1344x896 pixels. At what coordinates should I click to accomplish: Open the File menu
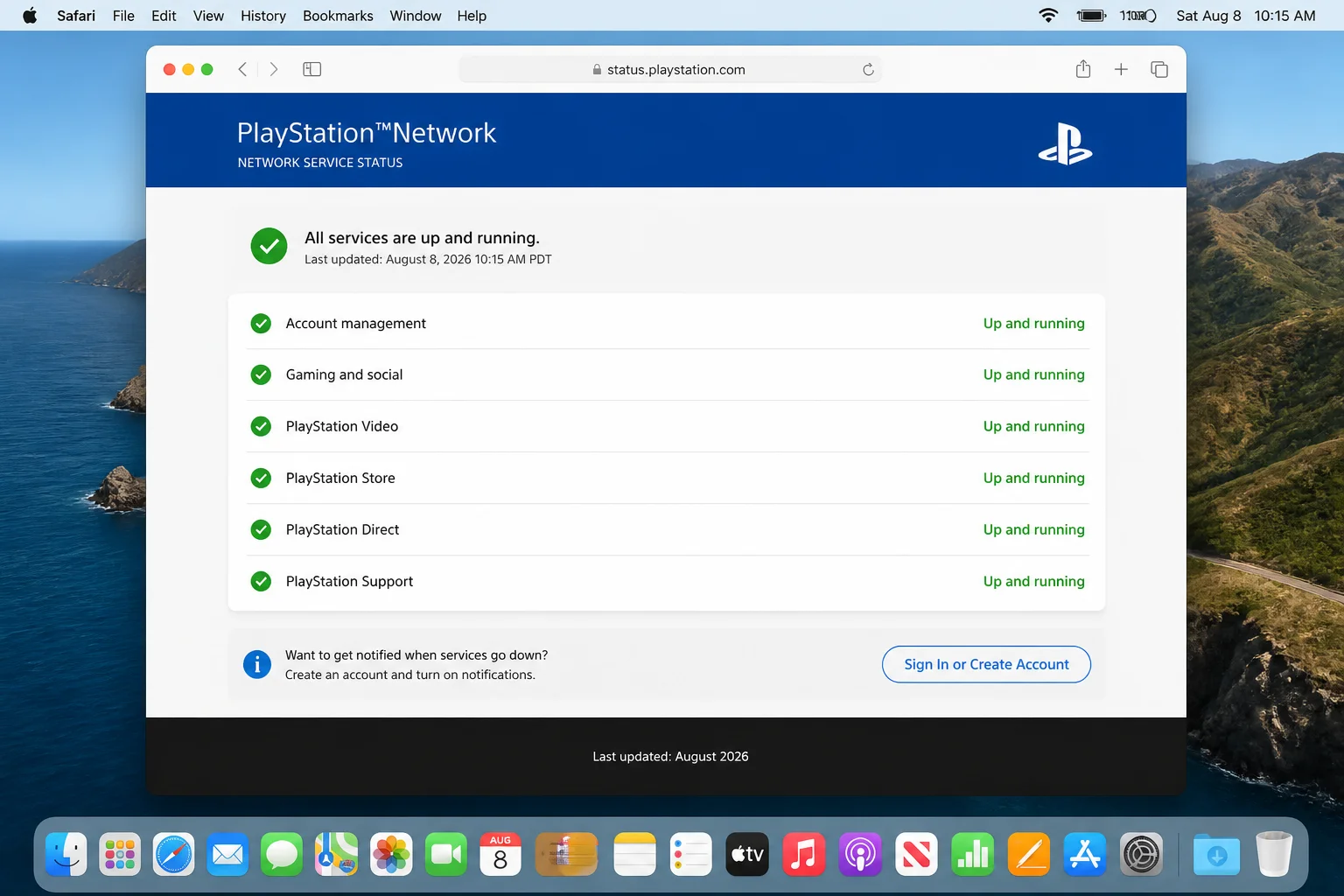[123, 16]
